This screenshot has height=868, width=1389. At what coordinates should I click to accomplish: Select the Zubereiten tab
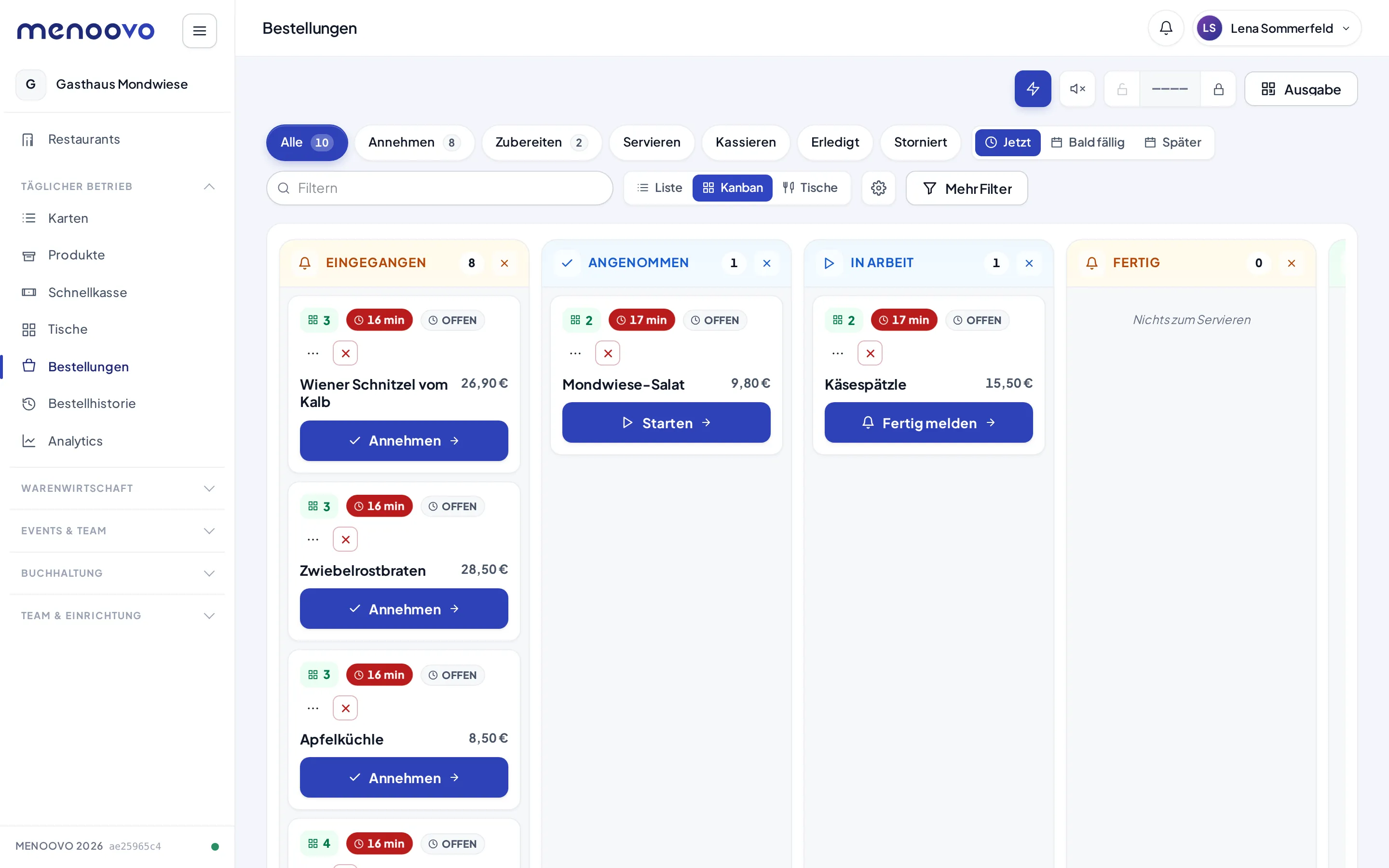tap(541, 142)
